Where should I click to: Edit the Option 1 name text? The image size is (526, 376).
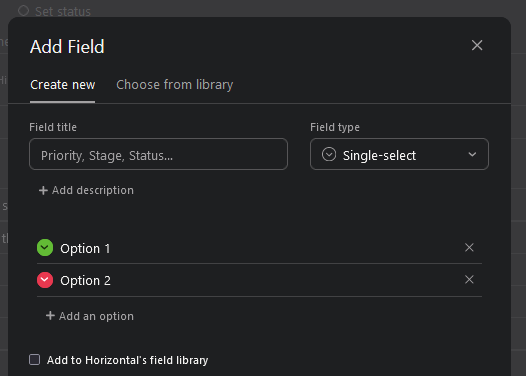tap(85, 249)
